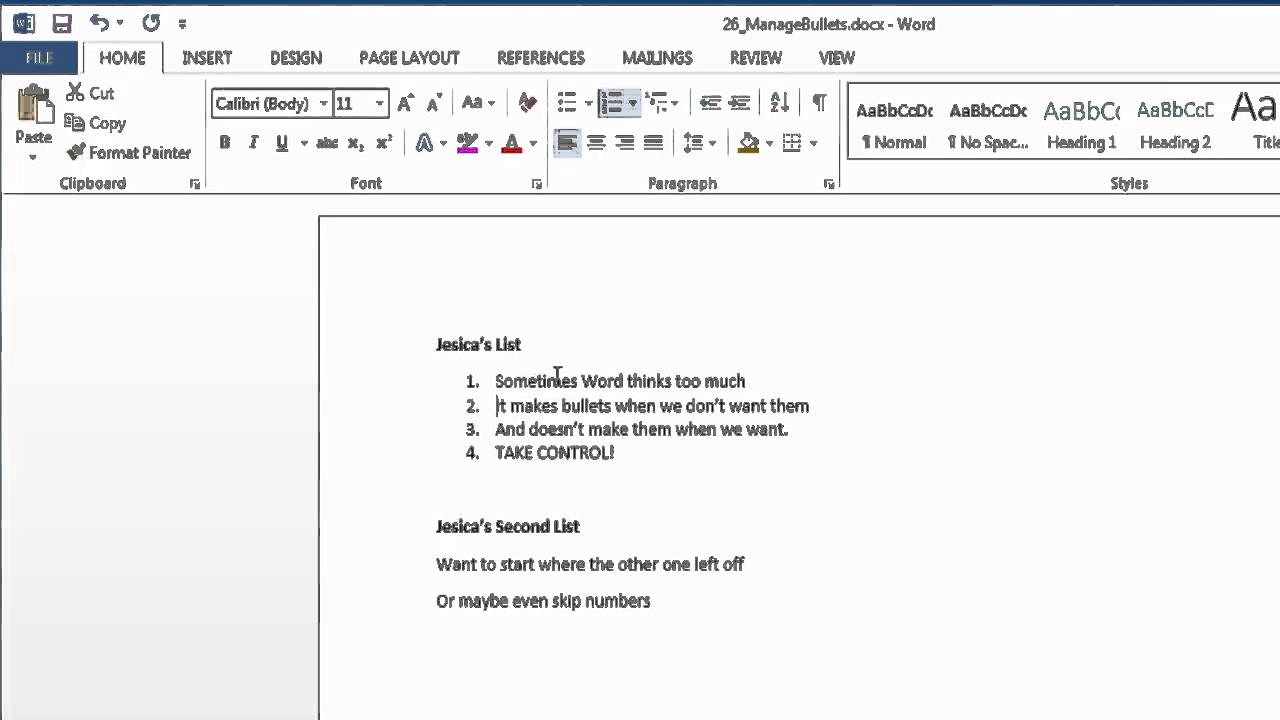
Task: Switch to the REVIEW tab
Action: point(755,58)
